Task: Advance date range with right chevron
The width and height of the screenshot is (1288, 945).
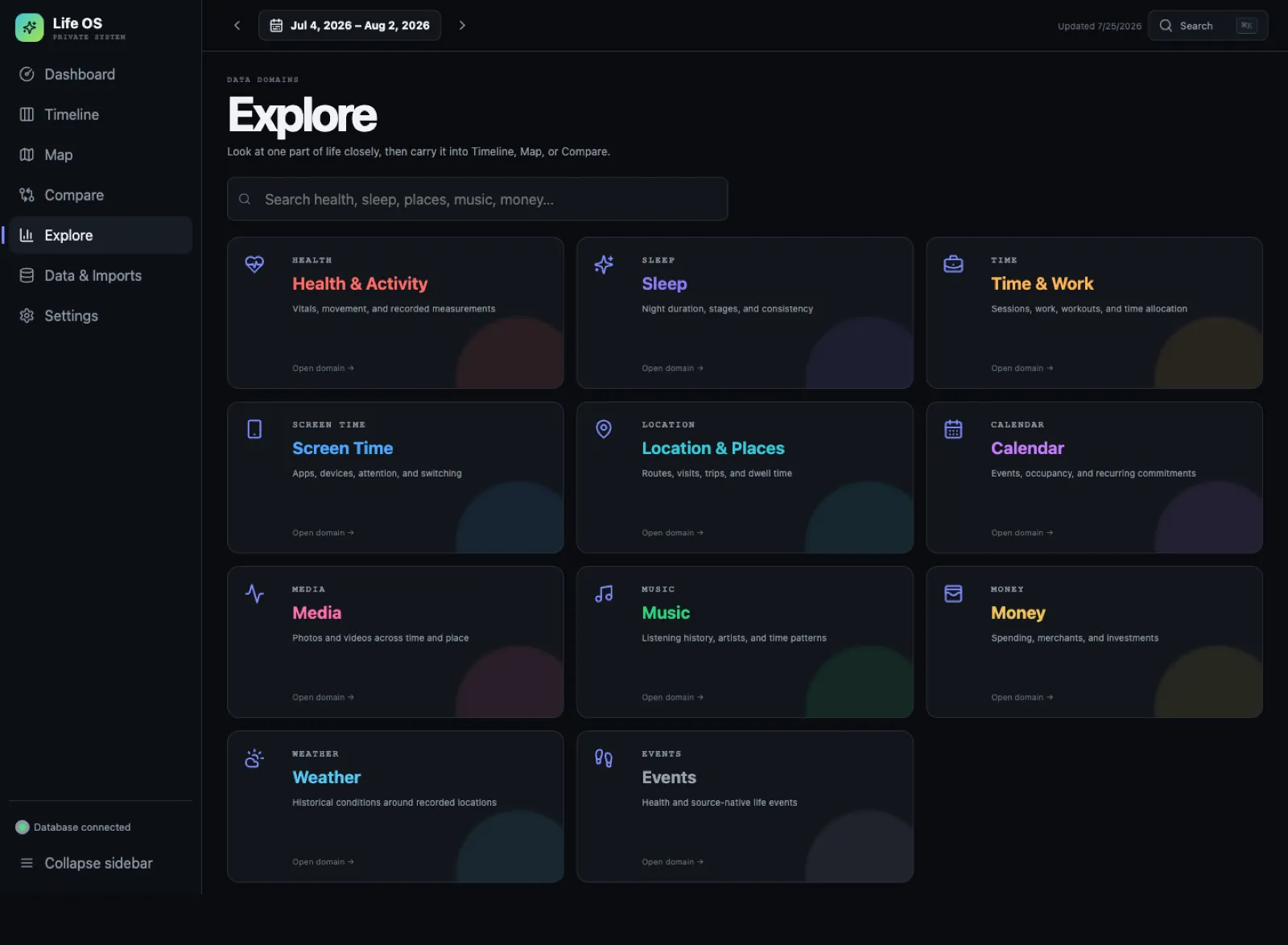Action: pyautogui.click(x=462, y=25)
